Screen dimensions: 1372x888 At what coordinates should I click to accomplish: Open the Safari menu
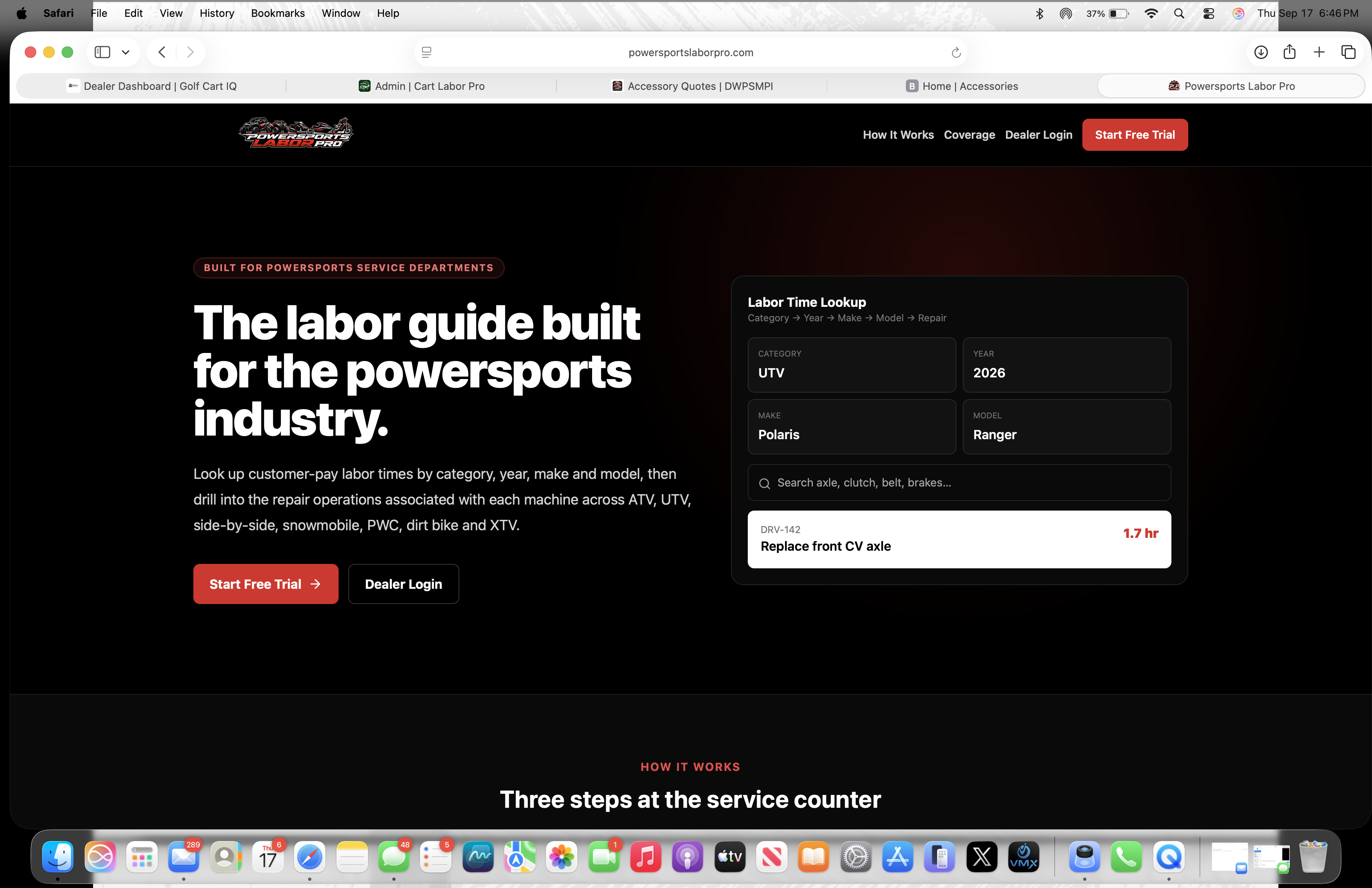pos(58,13)
